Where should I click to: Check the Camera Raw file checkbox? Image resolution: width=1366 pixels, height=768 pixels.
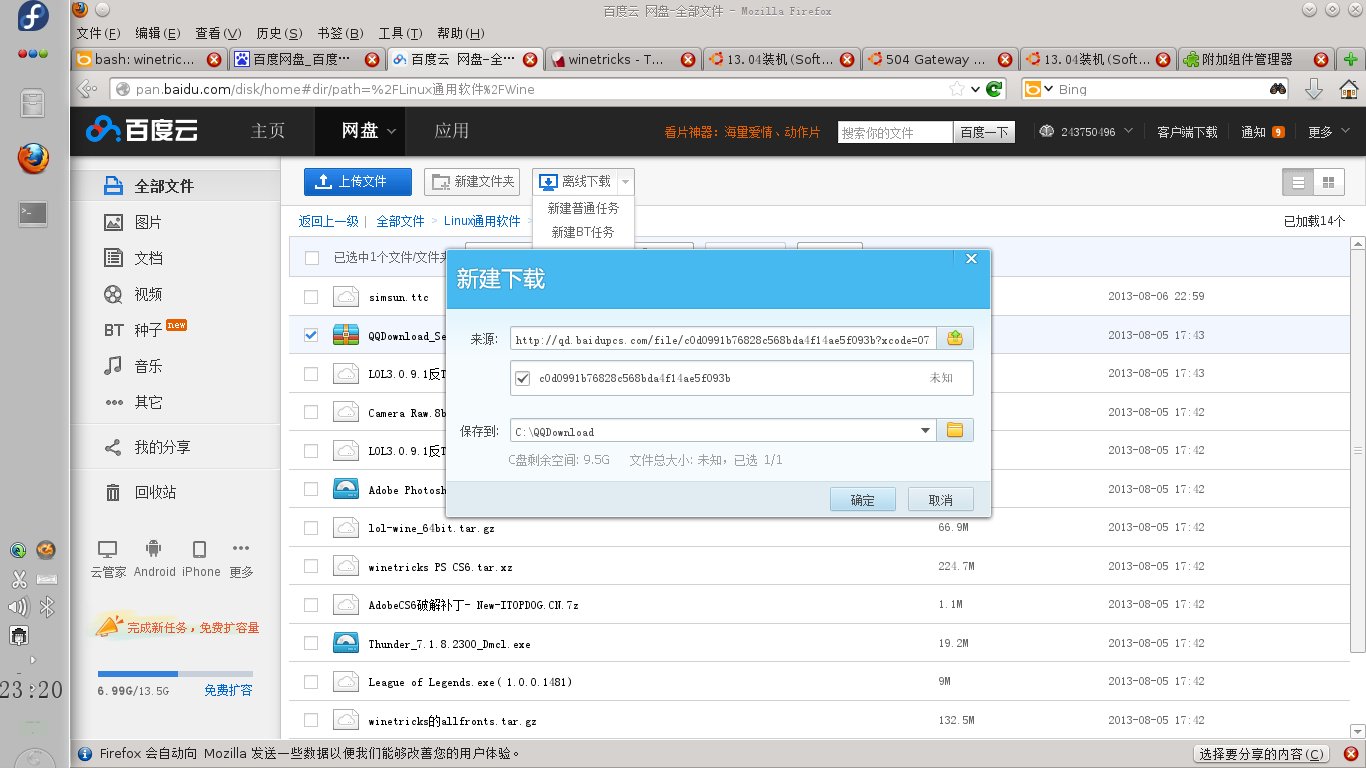click(311, 412)
